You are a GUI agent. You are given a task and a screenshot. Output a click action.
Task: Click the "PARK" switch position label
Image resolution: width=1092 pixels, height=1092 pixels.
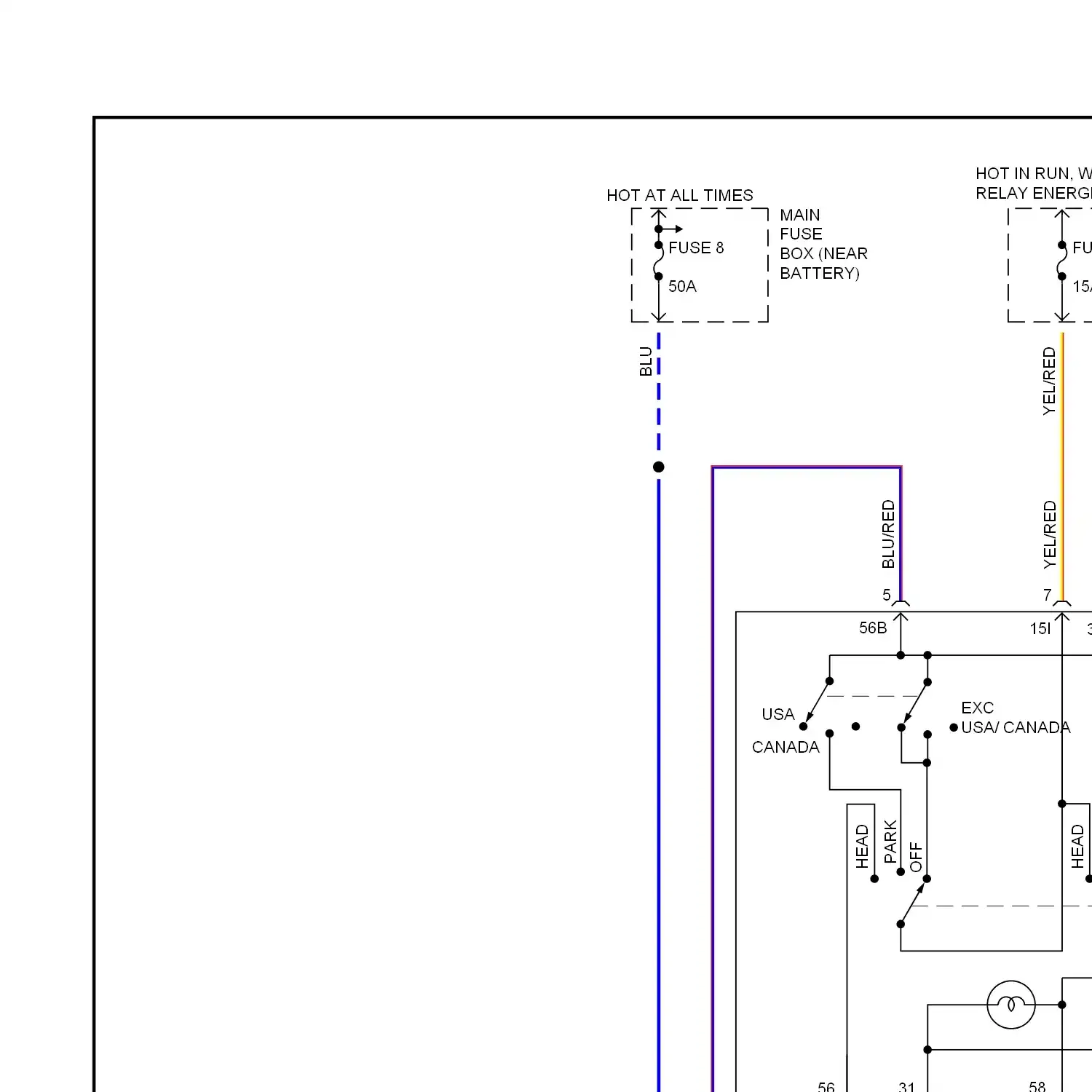890,842
